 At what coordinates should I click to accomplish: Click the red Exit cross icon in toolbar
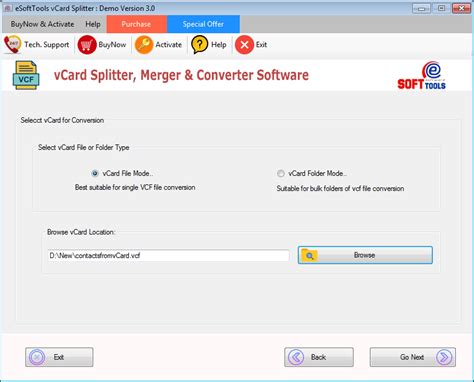click(x=244, y=45)
